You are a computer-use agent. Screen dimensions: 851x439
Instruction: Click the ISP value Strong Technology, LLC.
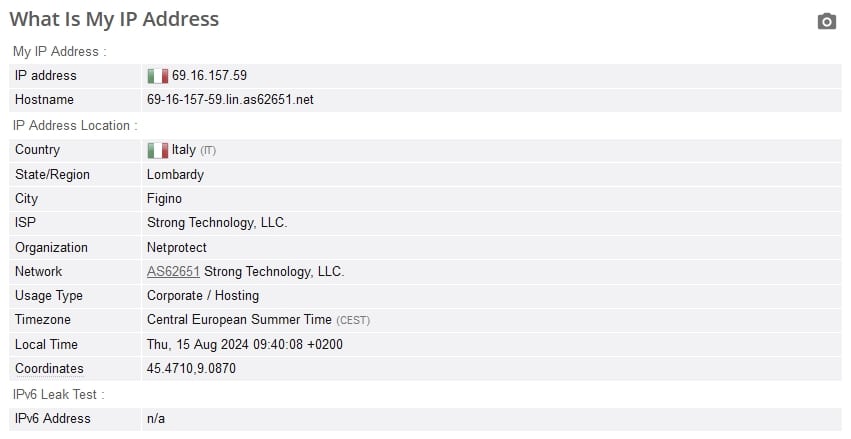tap(217, 222)
